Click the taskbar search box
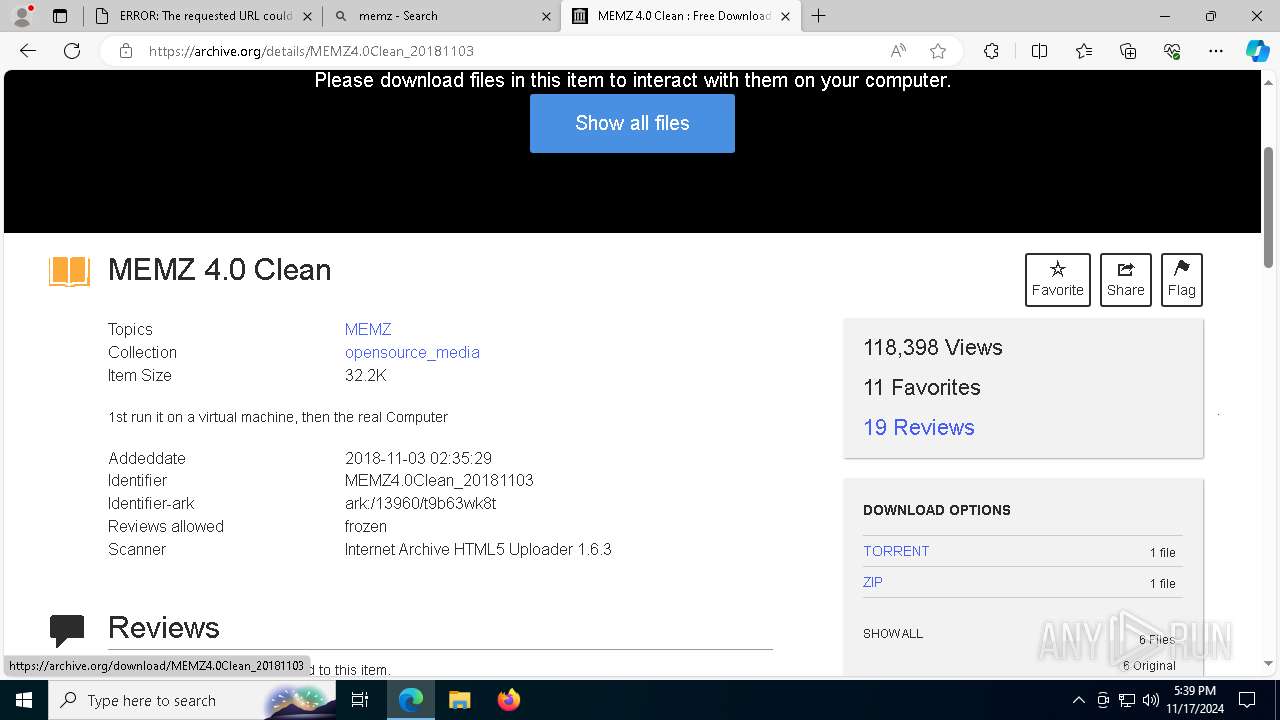The image size is (1280, 720). (x=192, y=700)
